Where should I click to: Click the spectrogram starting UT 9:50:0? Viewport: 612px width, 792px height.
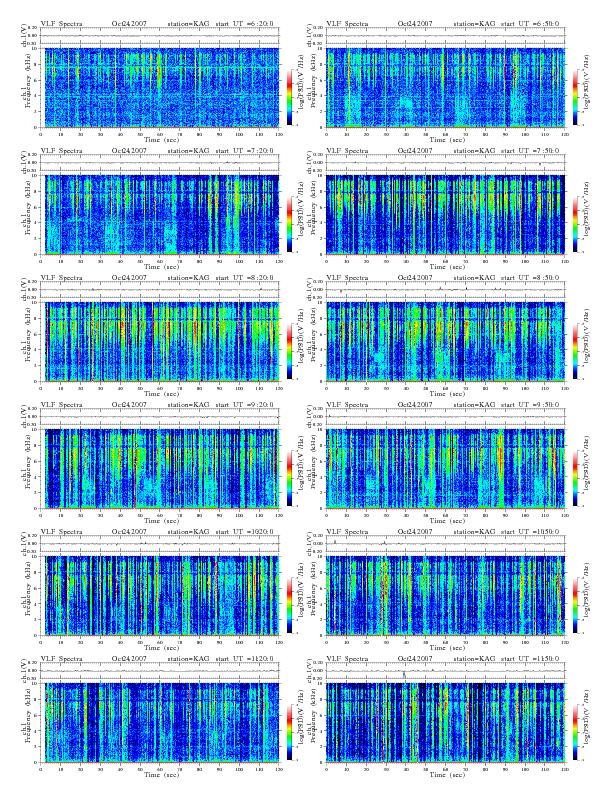click(445, 468)
